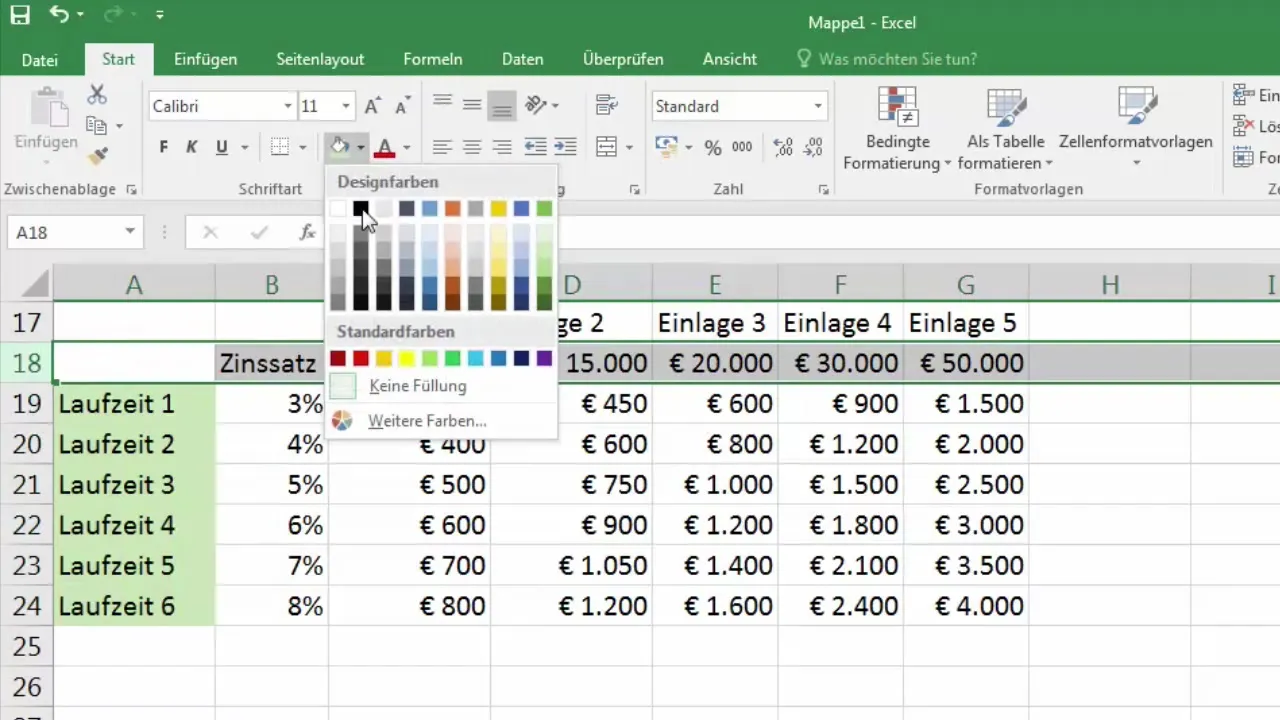
Task: Toggle bold F formatting
Action: pos(163,147)
